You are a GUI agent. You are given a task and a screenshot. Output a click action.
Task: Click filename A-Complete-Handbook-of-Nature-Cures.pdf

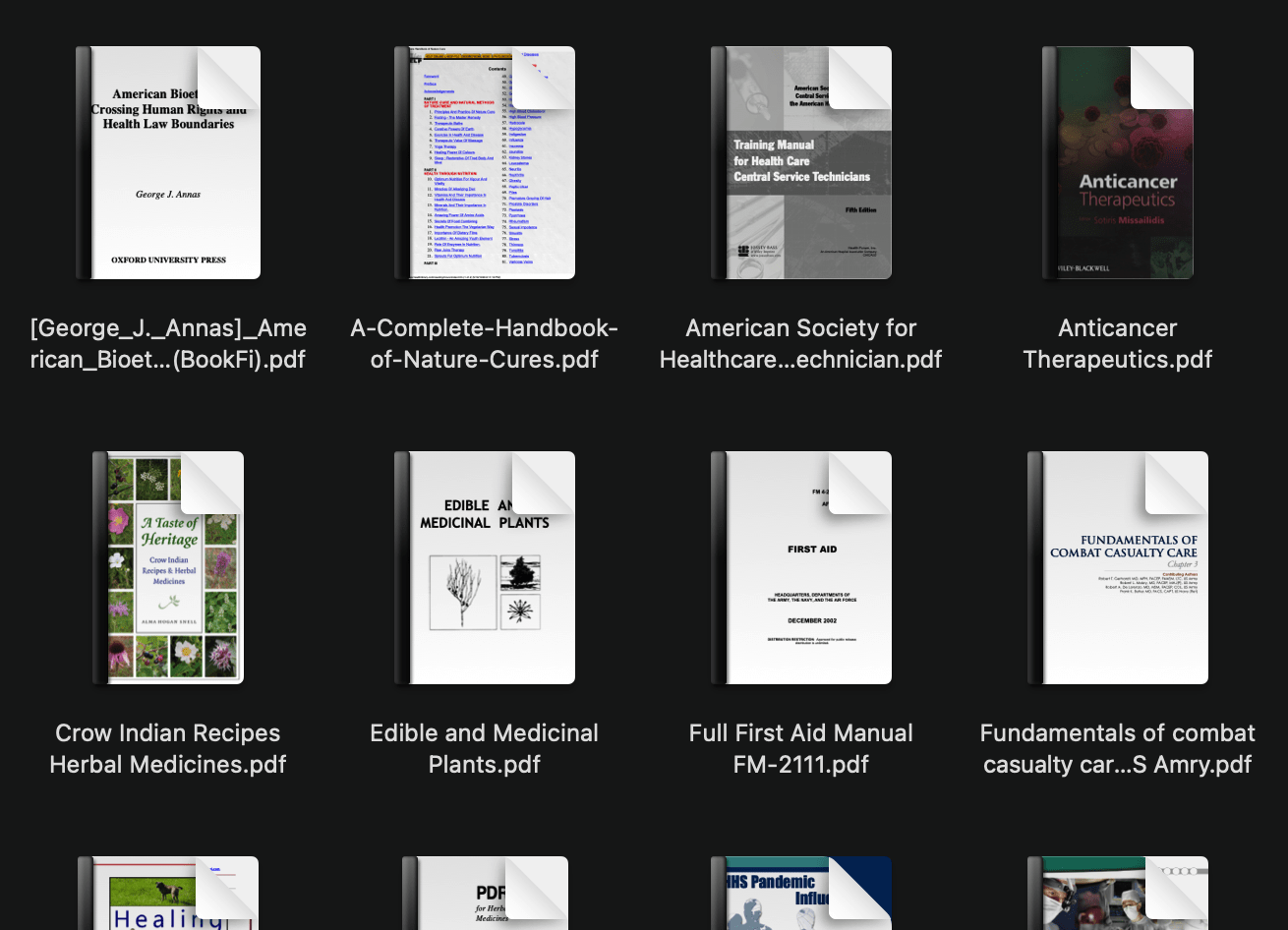pos(485,343)
